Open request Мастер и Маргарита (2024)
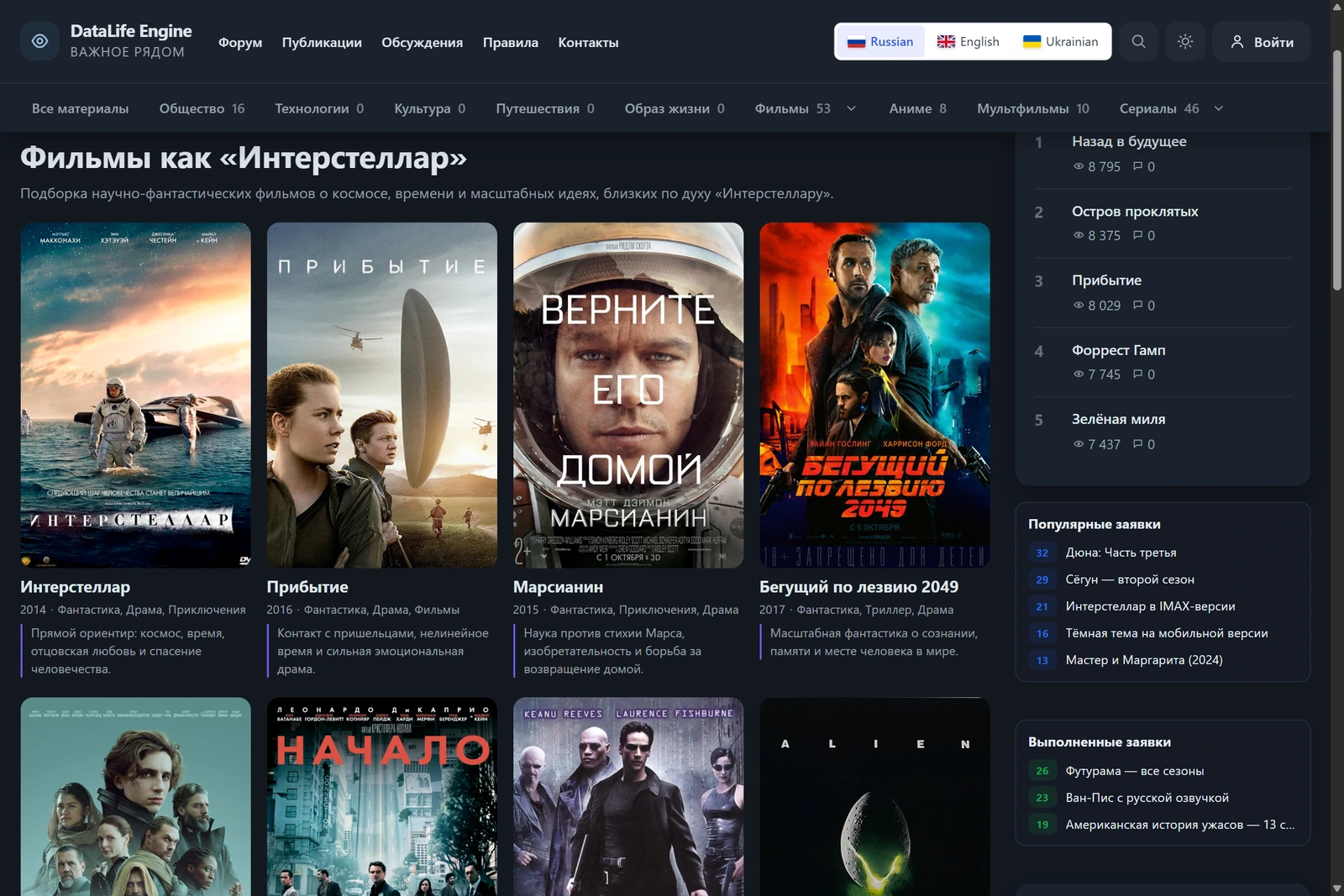 pyautogui.click(x=1144, y=660)
